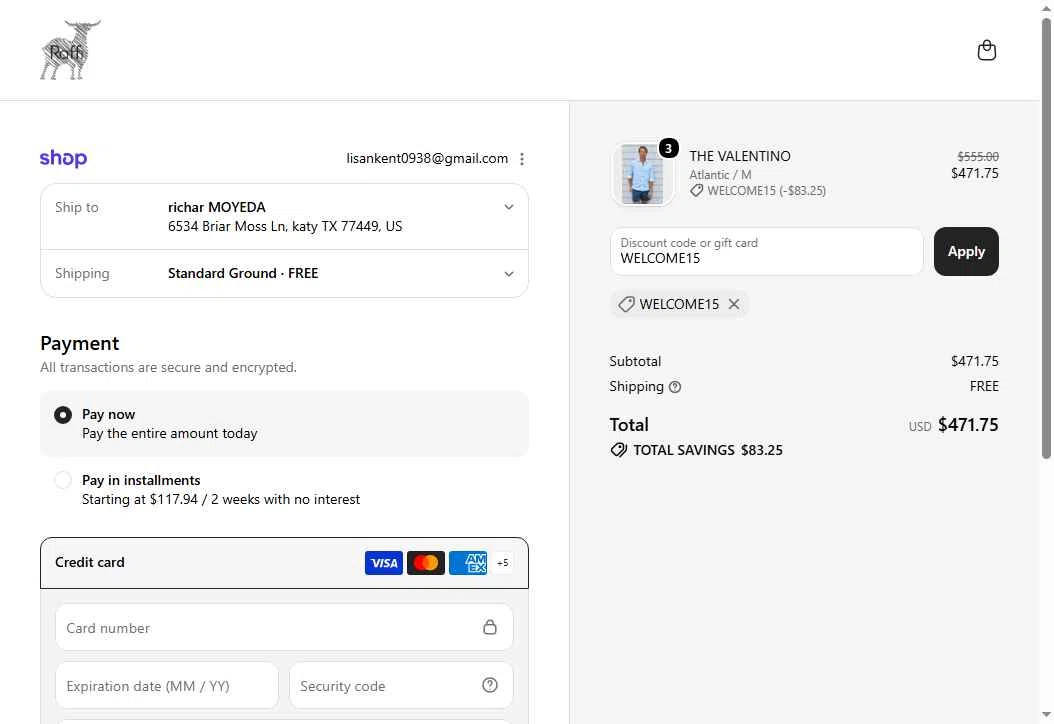Select the Pay in installments option
This screenshot has width=1054, height=724.
63,480
